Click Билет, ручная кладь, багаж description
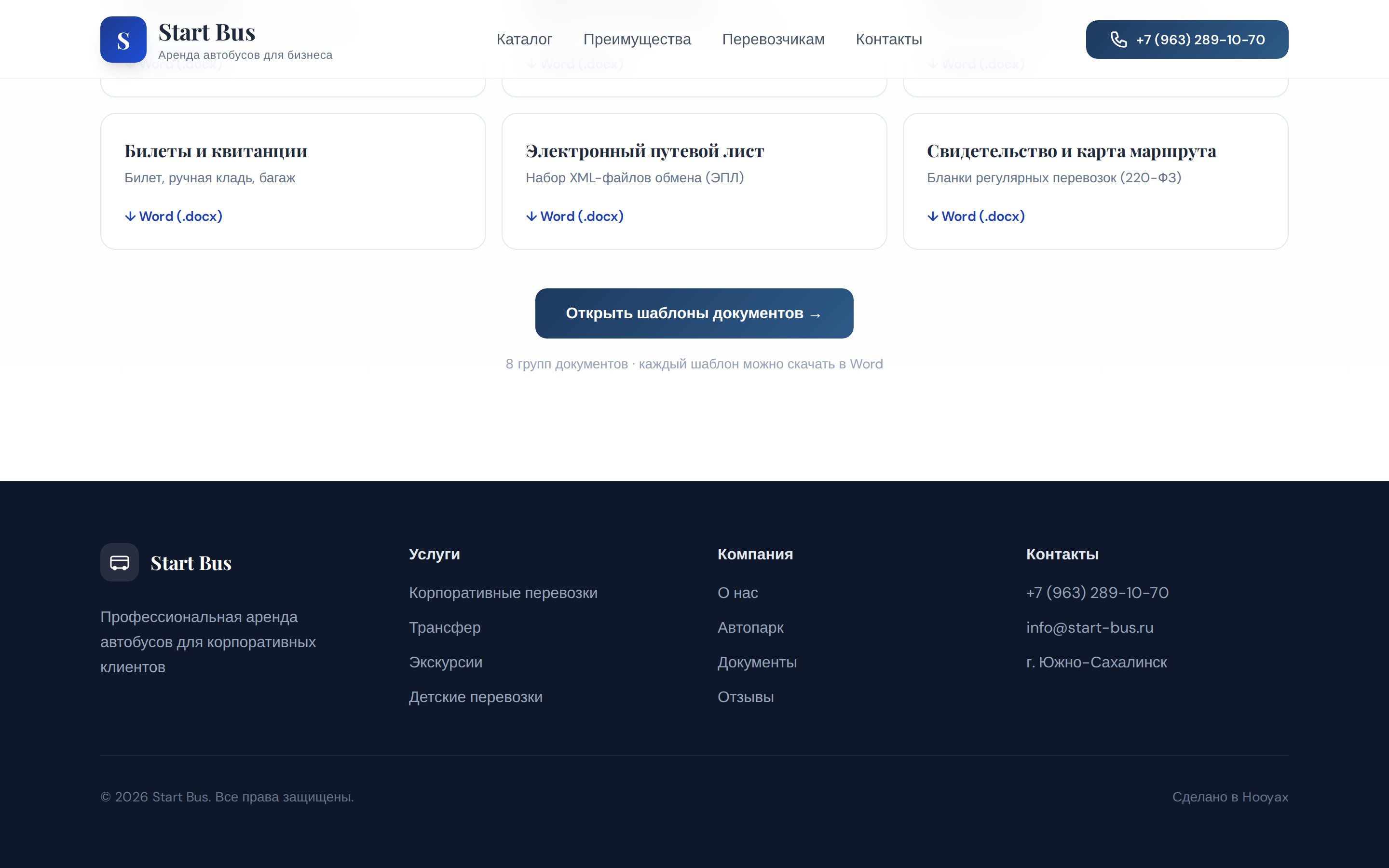The image size is (1389, 868). [209, 178]
